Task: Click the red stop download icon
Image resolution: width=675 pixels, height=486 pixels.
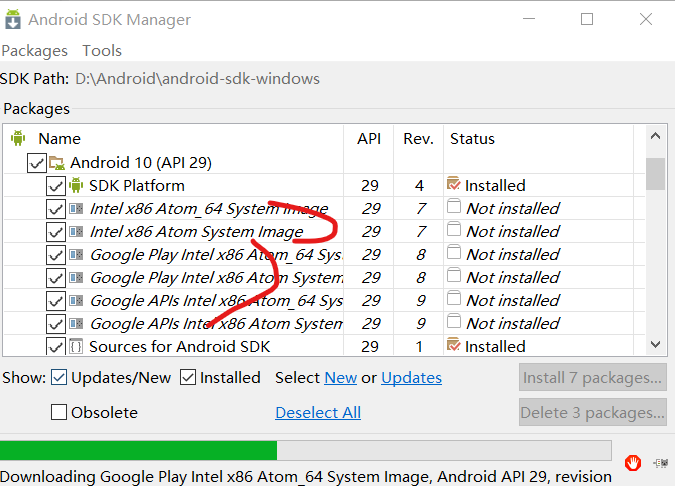Action: (632, 462)
